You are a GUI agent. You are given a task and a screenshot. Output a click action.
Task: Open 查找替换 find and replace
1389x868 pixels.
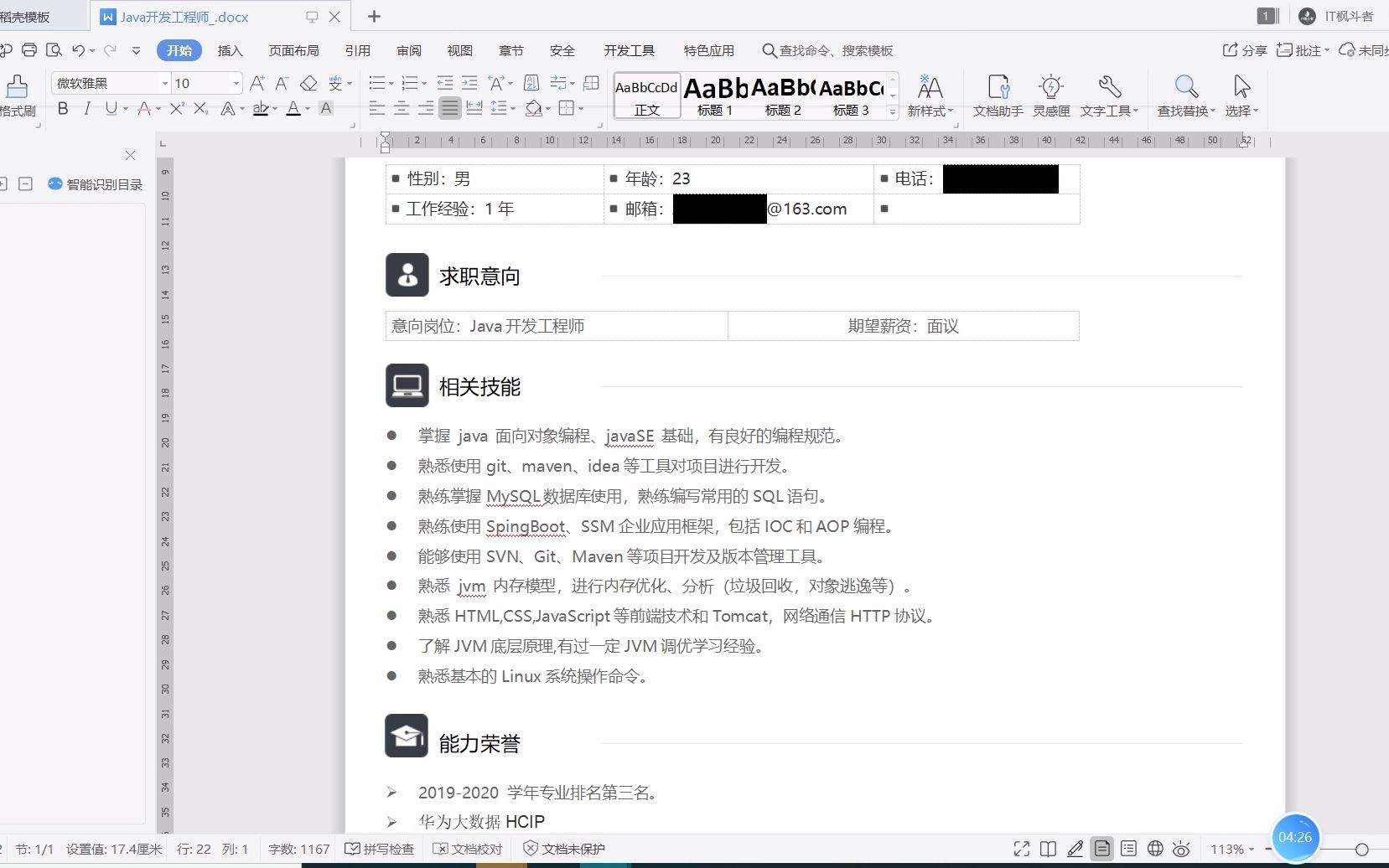[1185, 95]
